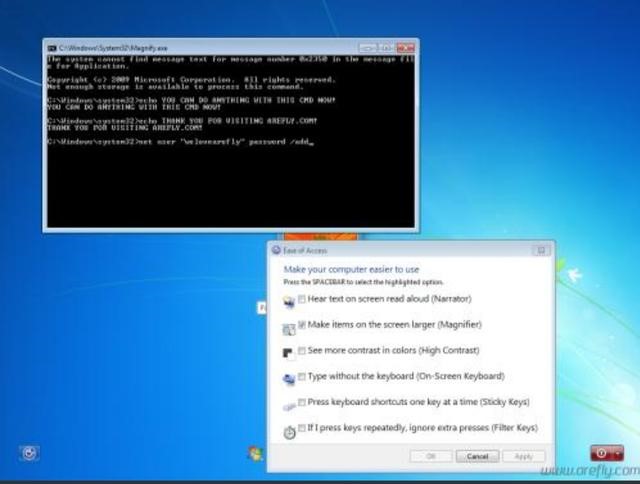
Task: Click the Narrator icon in Ease of Access
Action: (289, 300)
